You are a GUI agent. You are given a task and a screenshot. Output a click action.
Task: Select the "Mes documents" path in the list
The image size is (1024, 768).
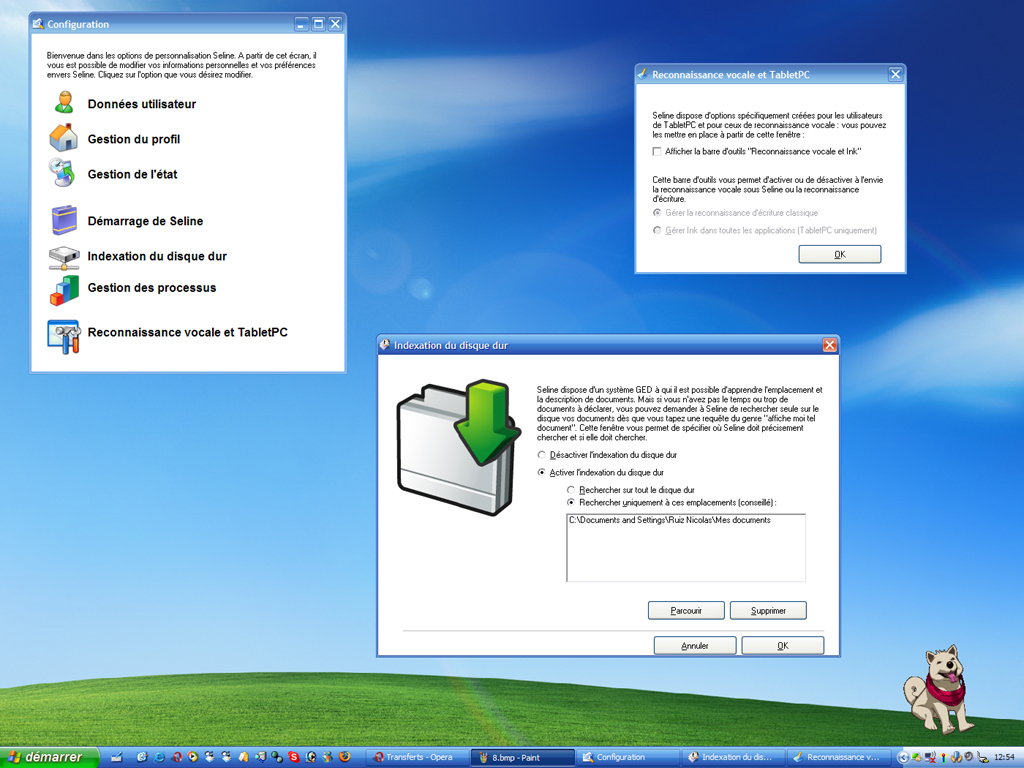tap(669, 520)
